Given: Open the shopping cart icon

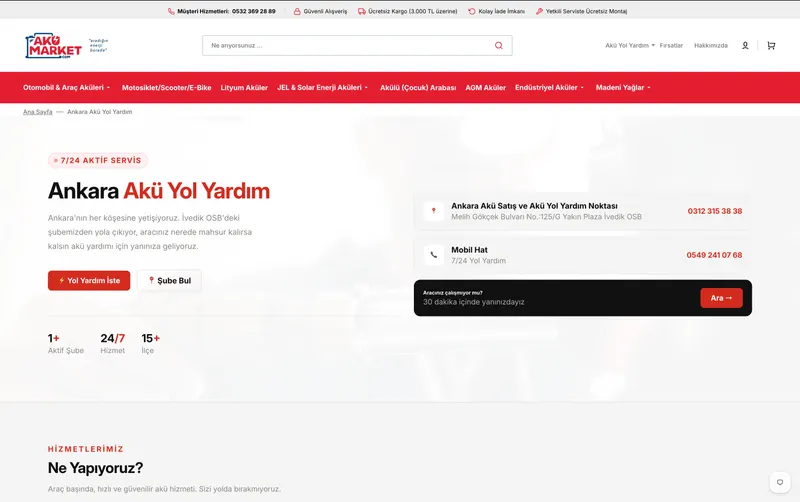Looking at the screenshot, I should [x=771, y=45].
